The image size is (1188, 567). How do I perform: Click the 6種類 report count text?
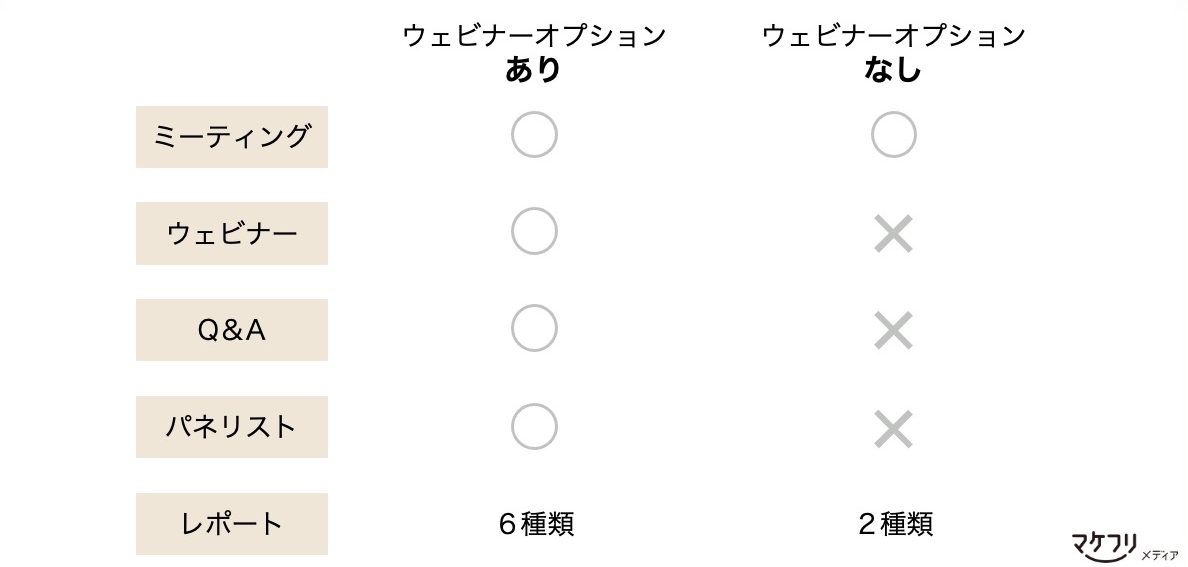[536, 524]
